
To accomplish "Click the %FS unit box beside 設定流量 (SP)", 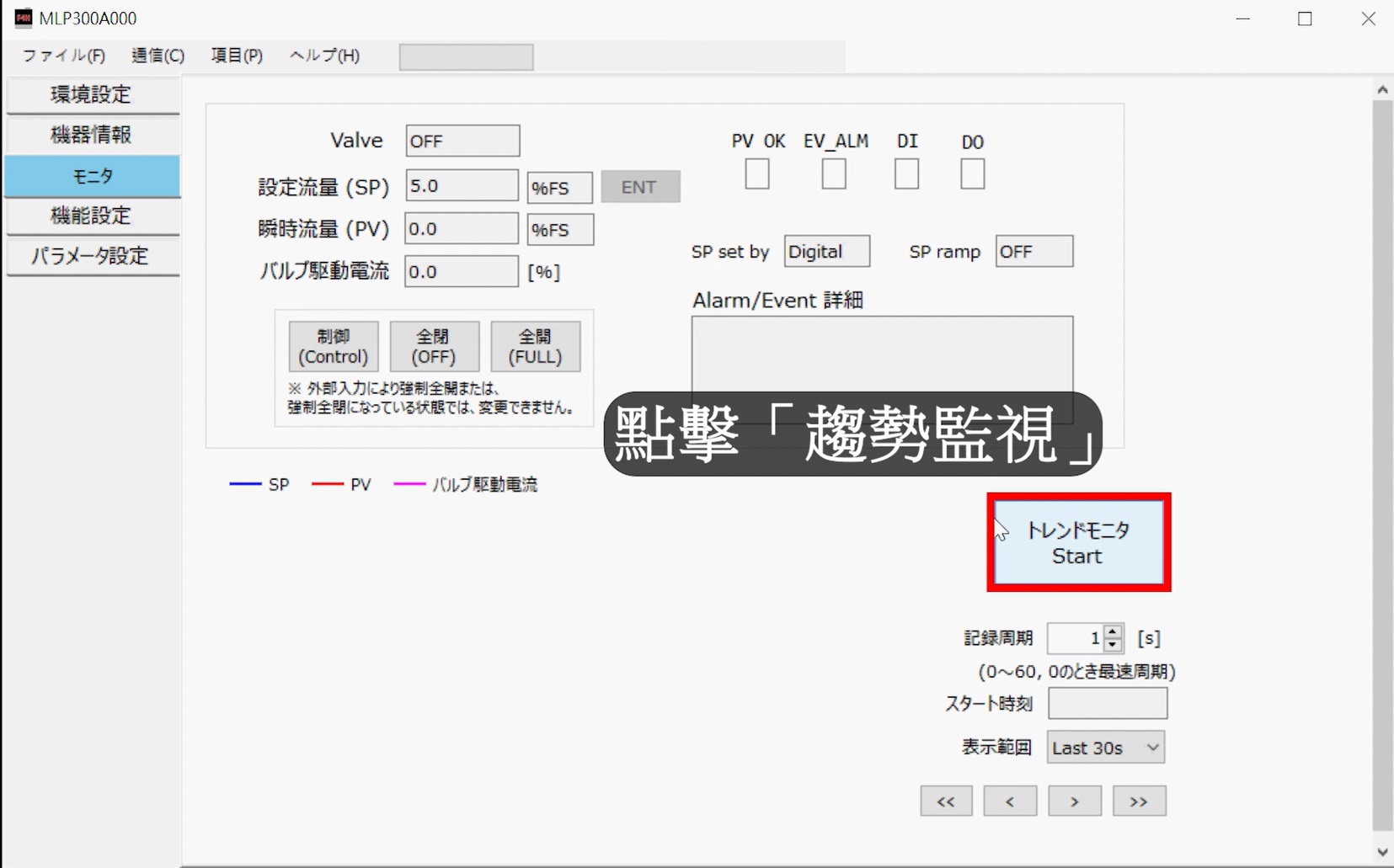I will coord(559,188).
